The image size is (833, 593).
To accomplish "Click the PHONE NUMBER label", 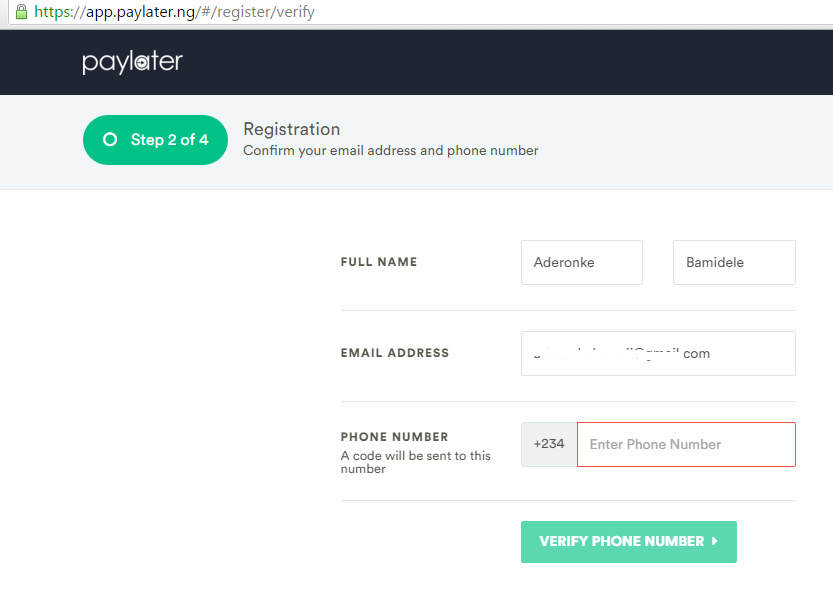I will pos(395,437).
